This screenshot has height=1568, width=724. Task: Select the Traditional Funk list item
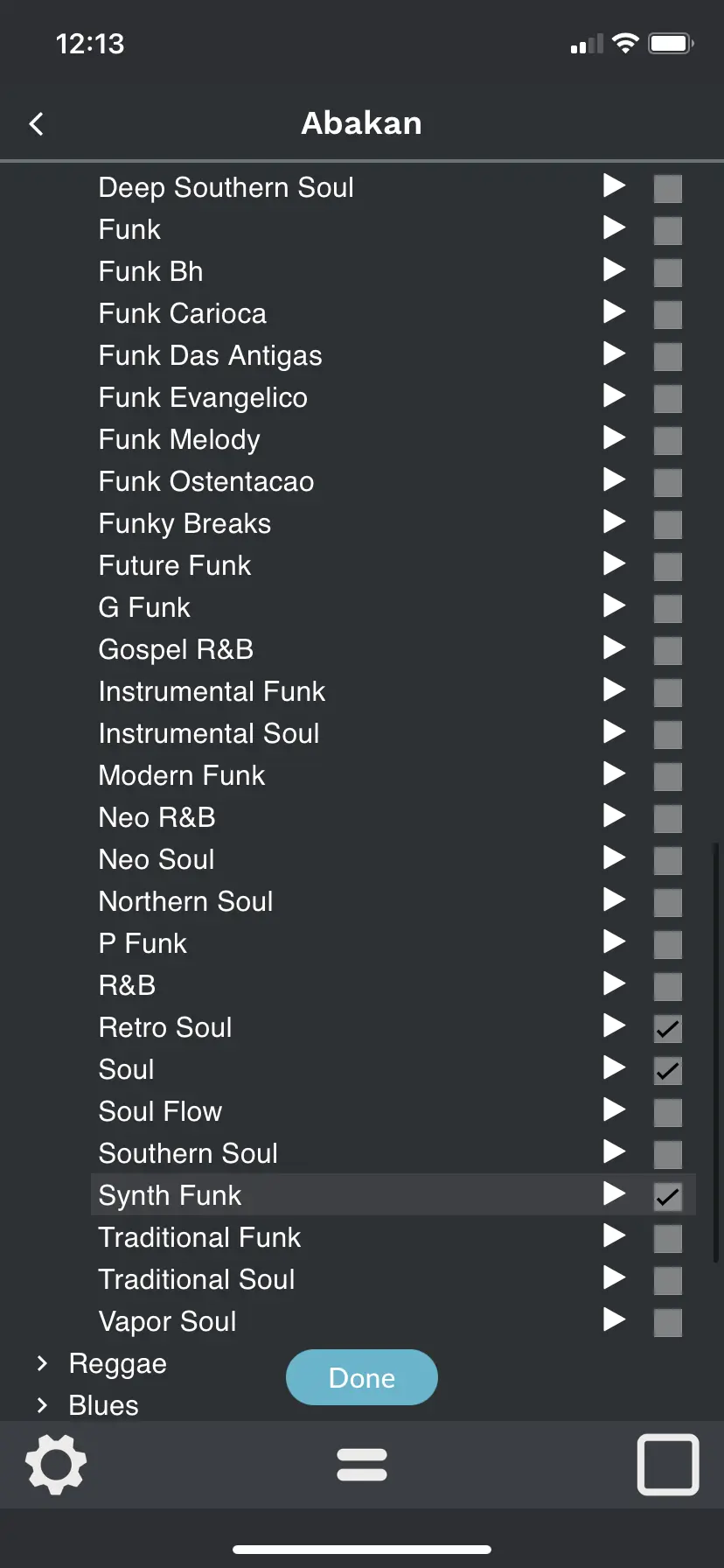point(199,1237)
